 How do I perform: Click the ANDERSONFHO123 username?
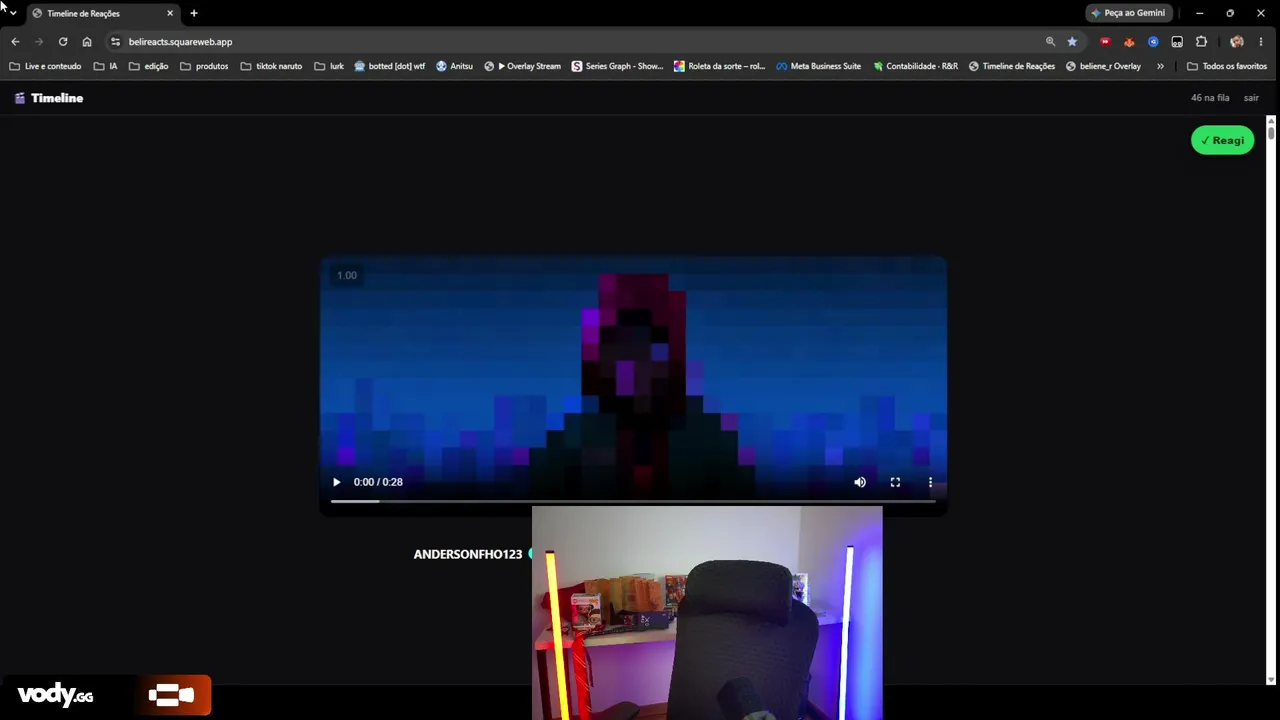tap(468, 554)
